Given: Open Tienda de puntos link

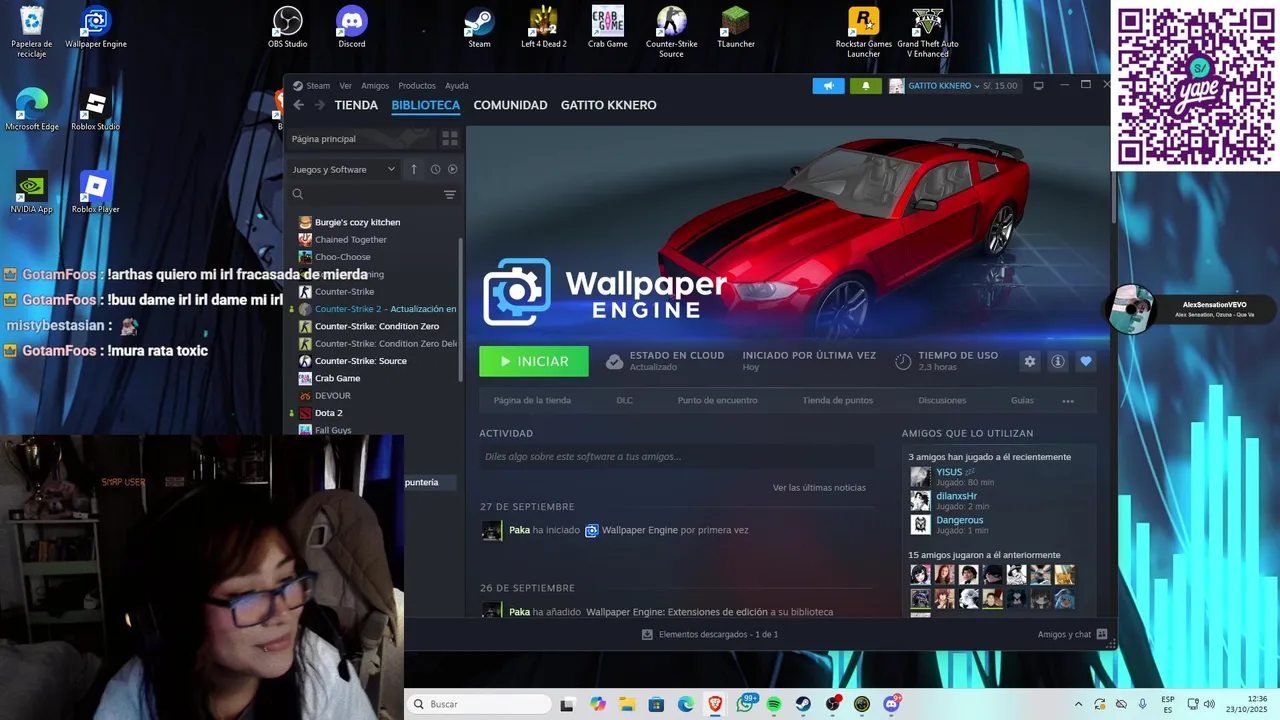Looking at the screenshot, I should coord(837,400).
